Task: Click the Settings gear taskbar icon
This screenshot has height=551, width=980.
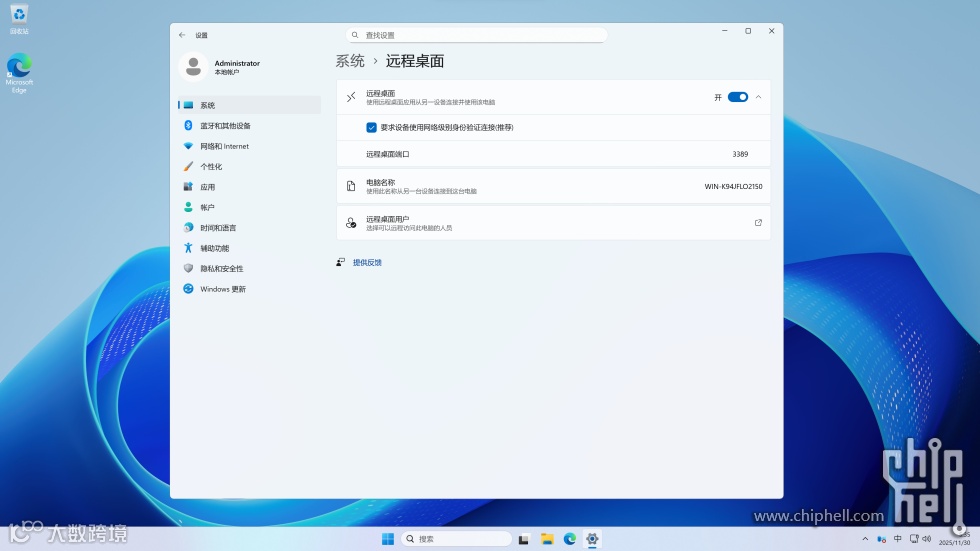Action: [592, 539]
